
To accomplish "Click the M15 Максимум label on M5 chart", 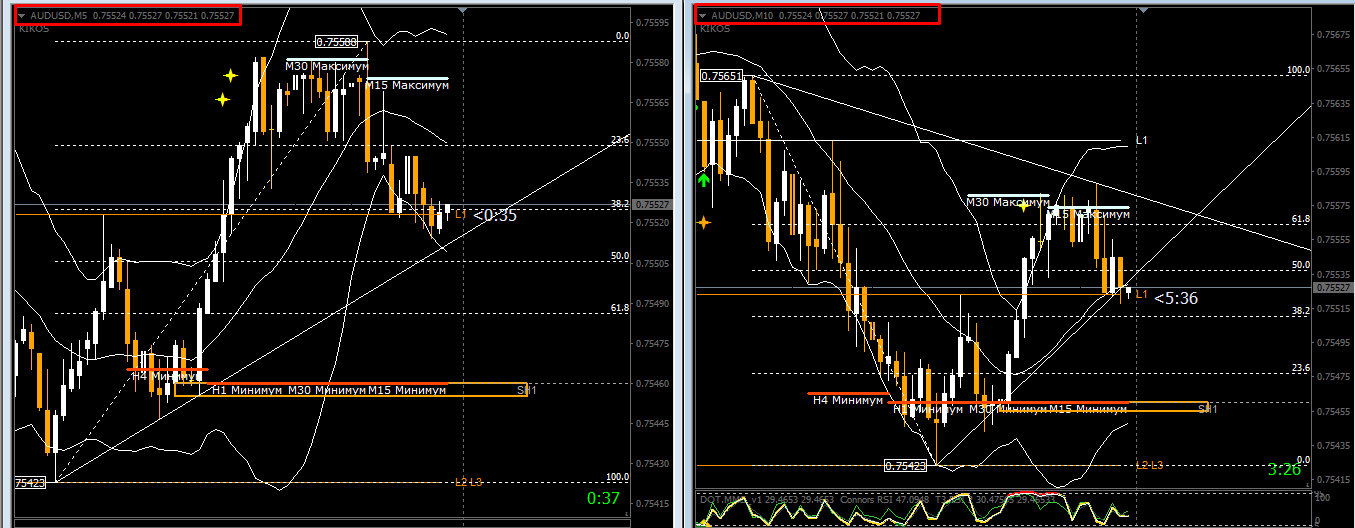I will point(407,86).
